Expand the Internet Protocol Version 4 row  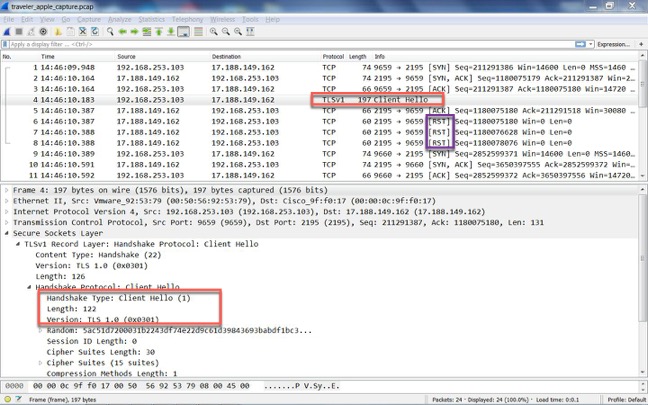pyautogui.click(x=7, y=212)
